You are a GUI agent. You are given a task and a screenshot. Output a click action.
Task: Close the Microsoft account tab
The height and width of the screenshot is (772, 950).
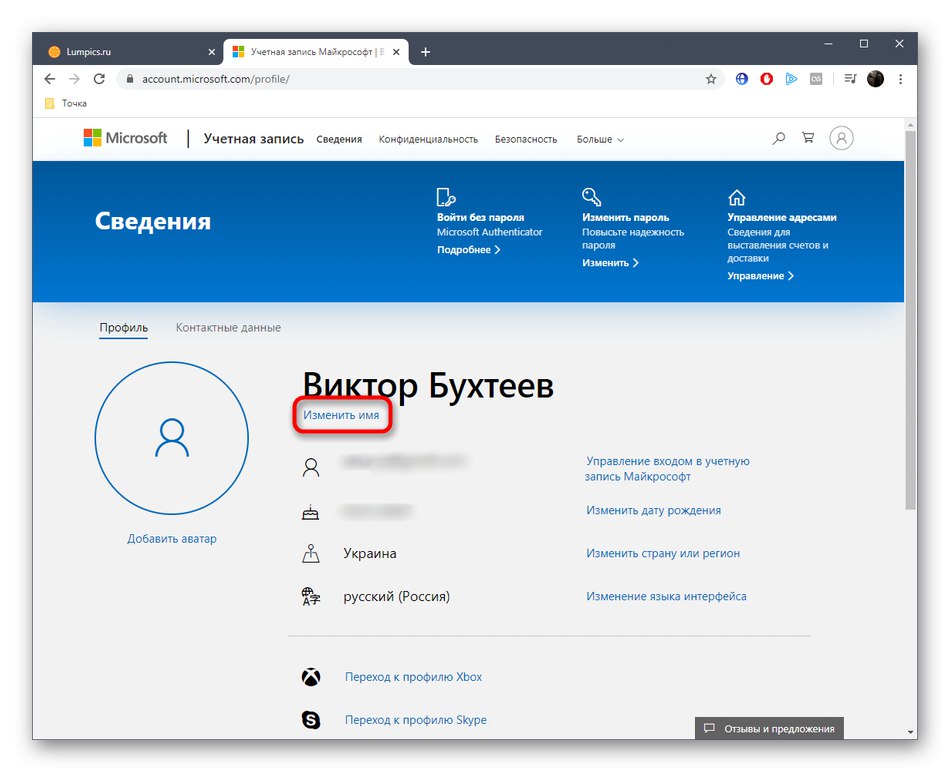coord(396,52)
